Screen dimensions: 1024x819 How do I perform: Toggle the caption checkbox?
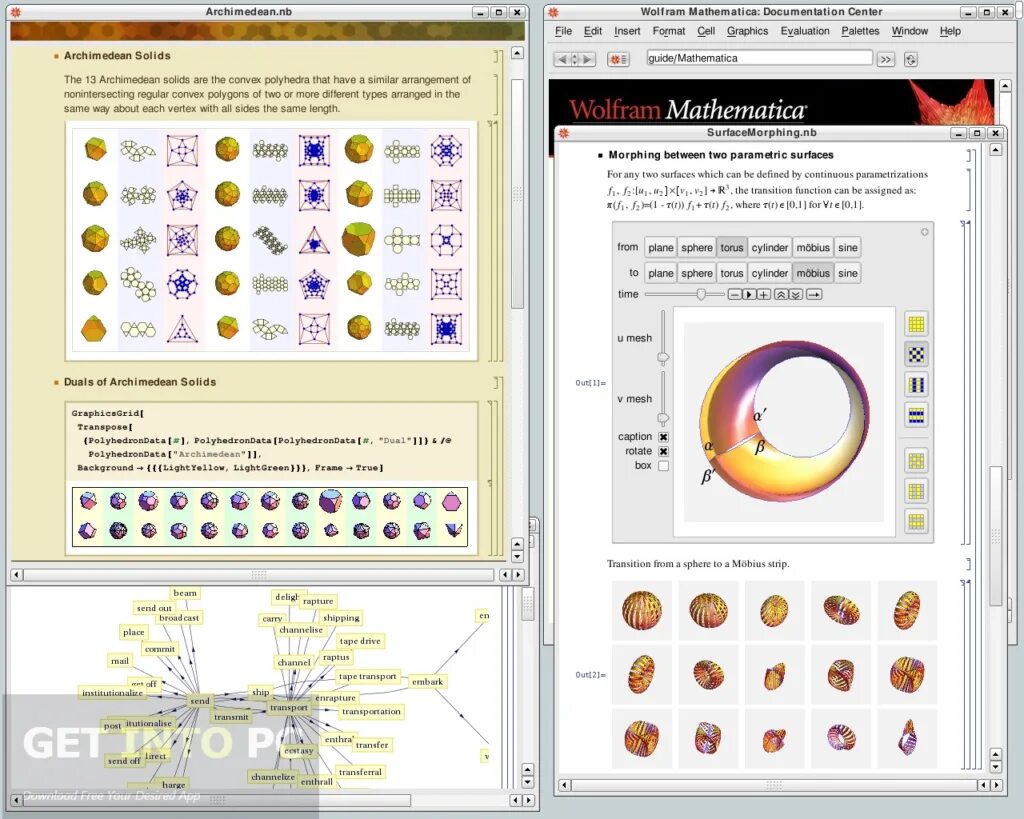[x=664, y=437]
